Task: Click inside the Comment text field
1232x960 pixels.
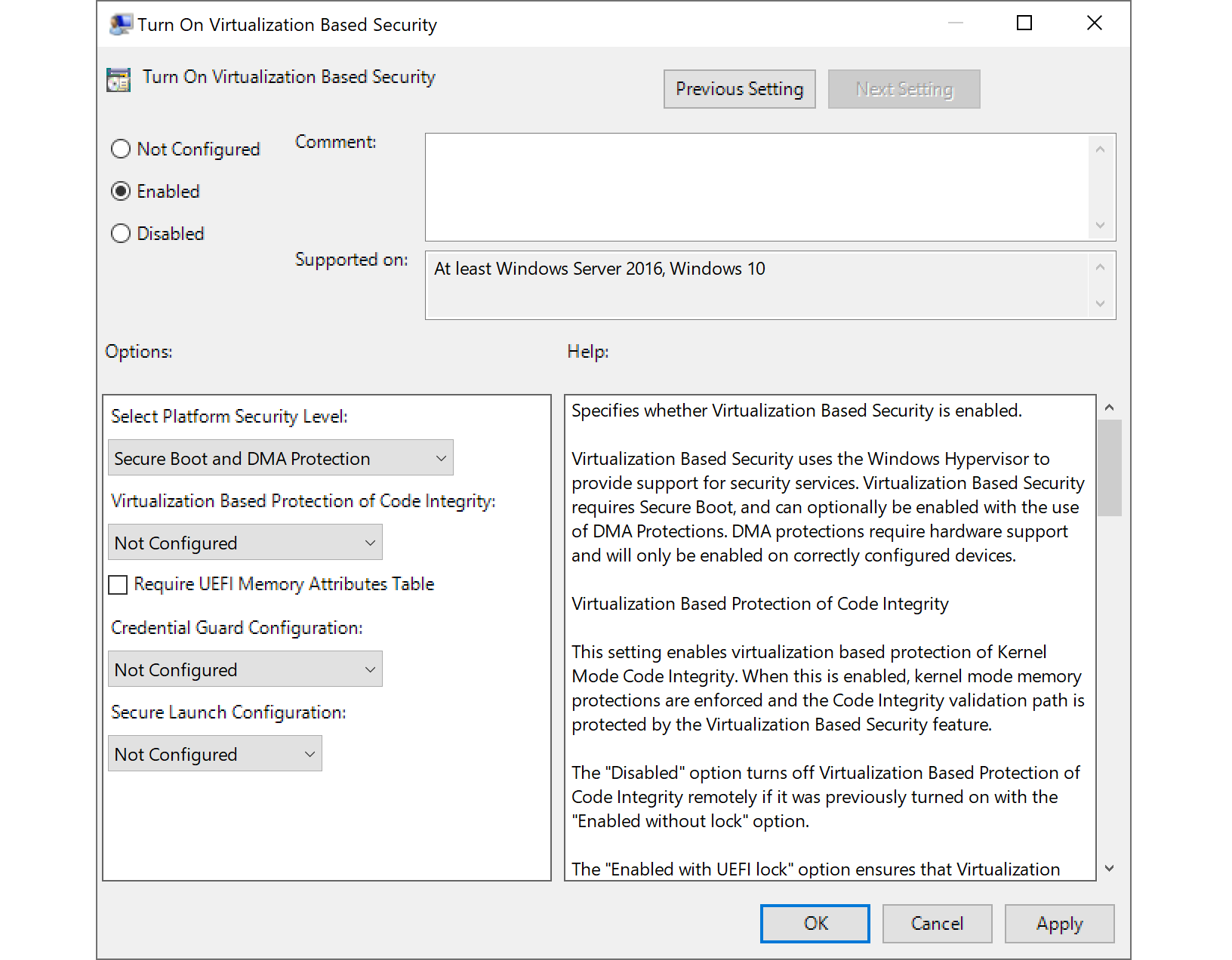Action: pyautogui.click(x=756, y=187)
